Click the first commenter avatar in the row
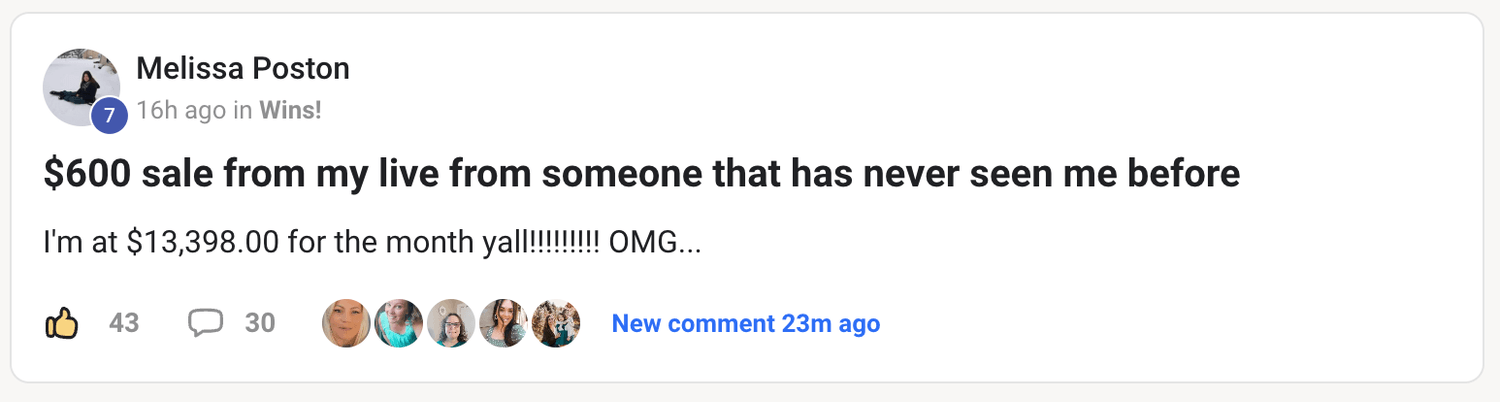The height and width of the screenshot is (402, 1500). [346, 323]
